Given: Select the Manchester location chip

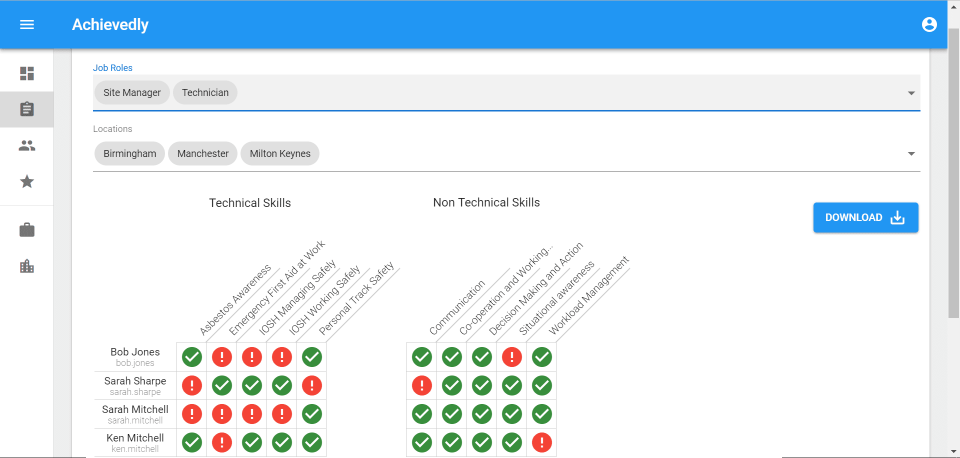Looking at the screenshot, I should (203, 154).
